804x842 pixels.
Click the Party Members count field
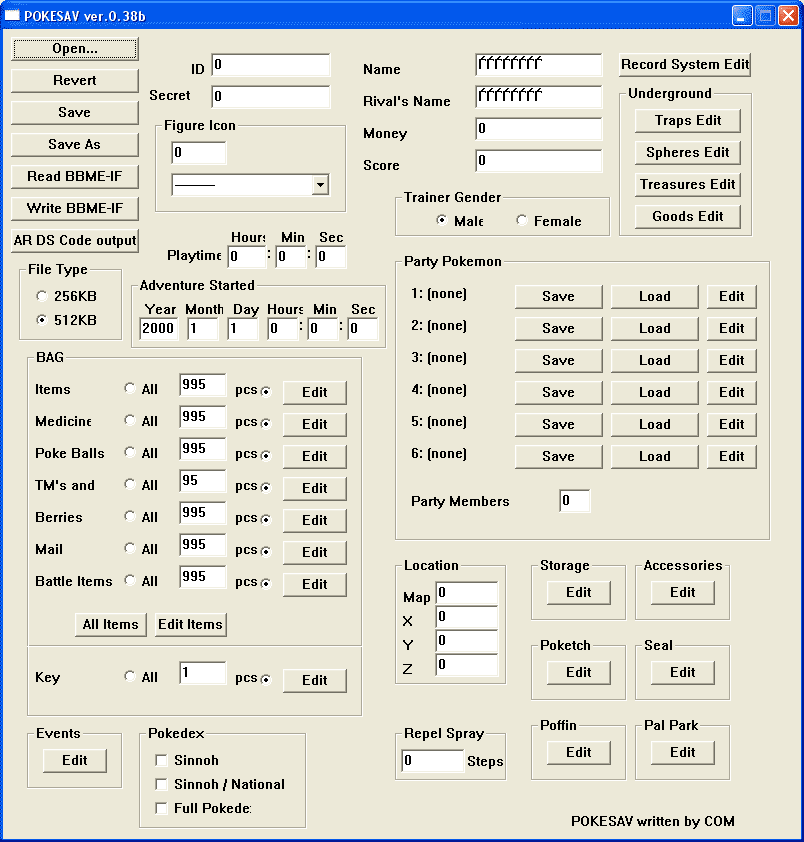(575, 501)
